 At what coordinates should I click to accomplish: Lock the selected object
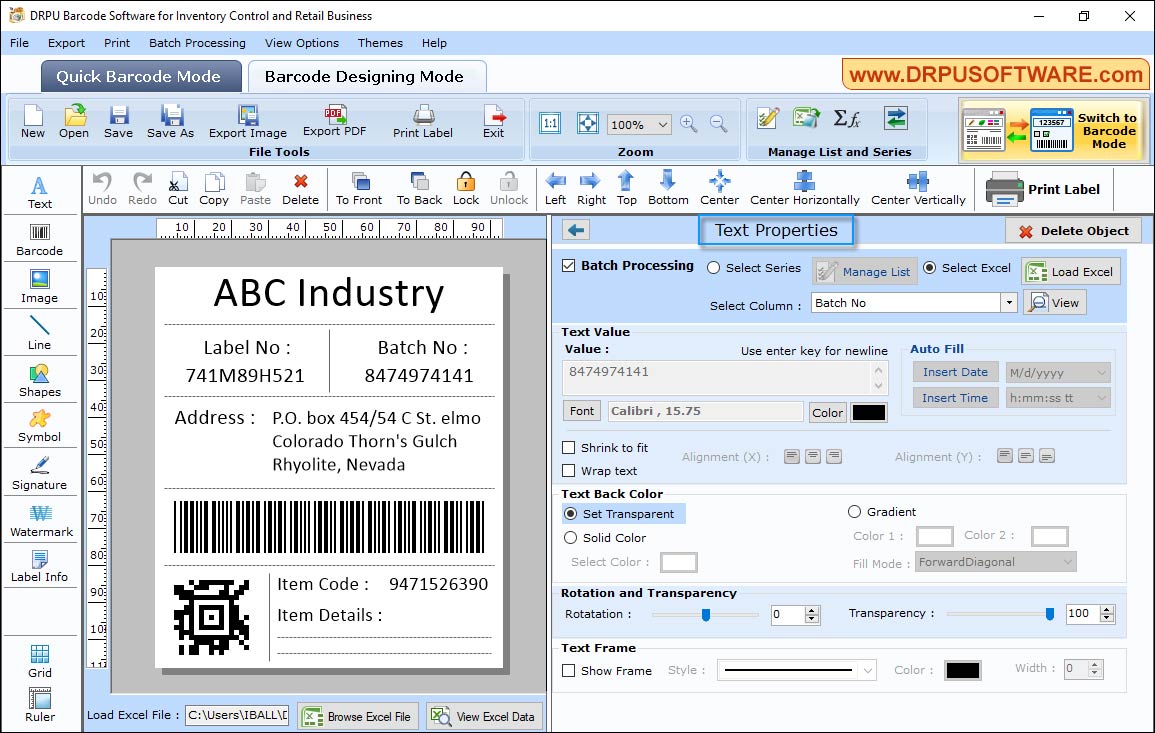[466, 188]
